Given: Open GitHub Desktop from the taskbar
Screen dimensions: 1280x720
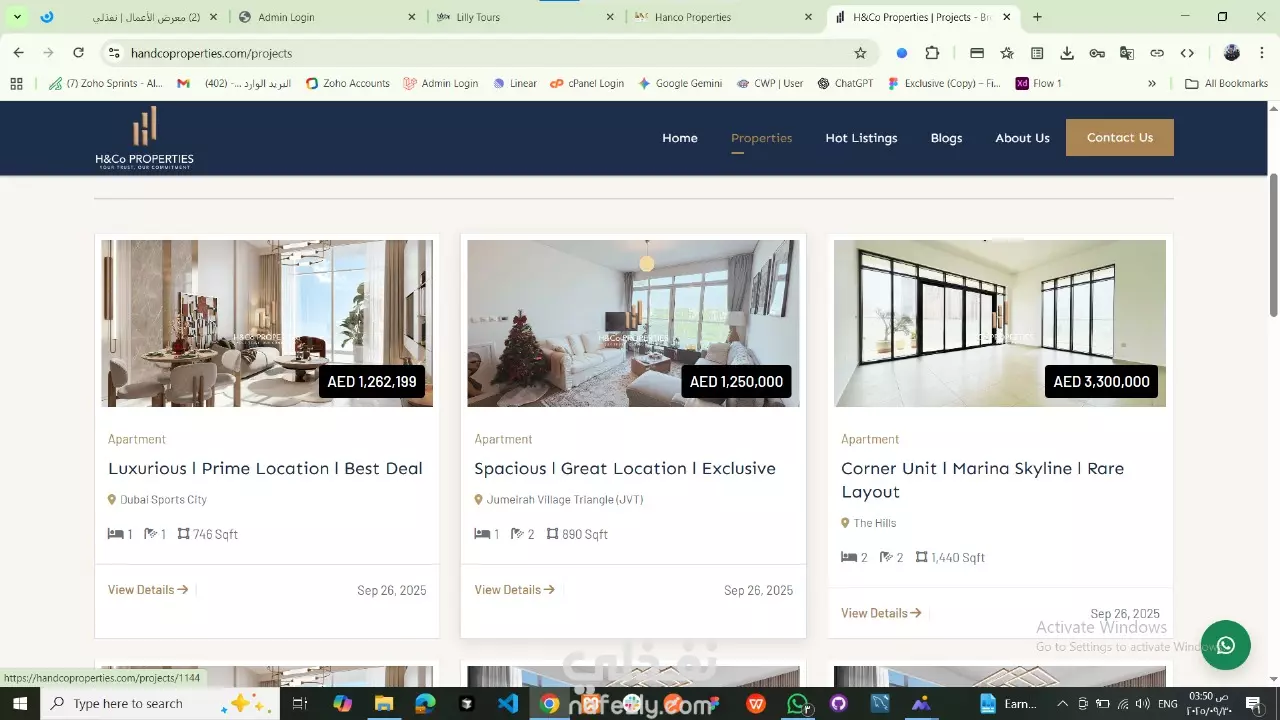Looking at the screenshot, I should [838, 703].
